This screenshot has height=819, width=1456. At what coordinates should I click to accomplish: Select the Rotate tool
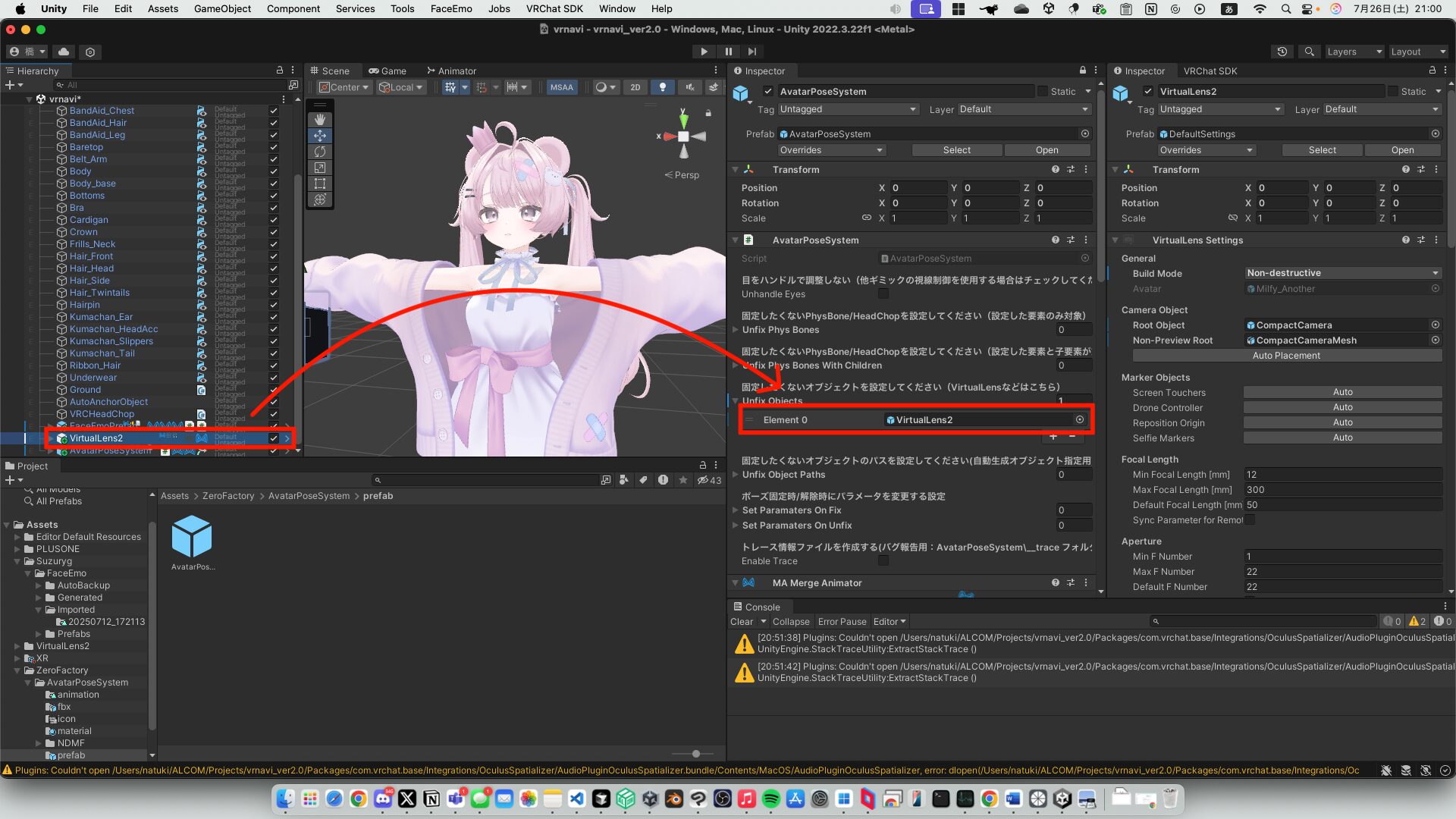(319, 152)
